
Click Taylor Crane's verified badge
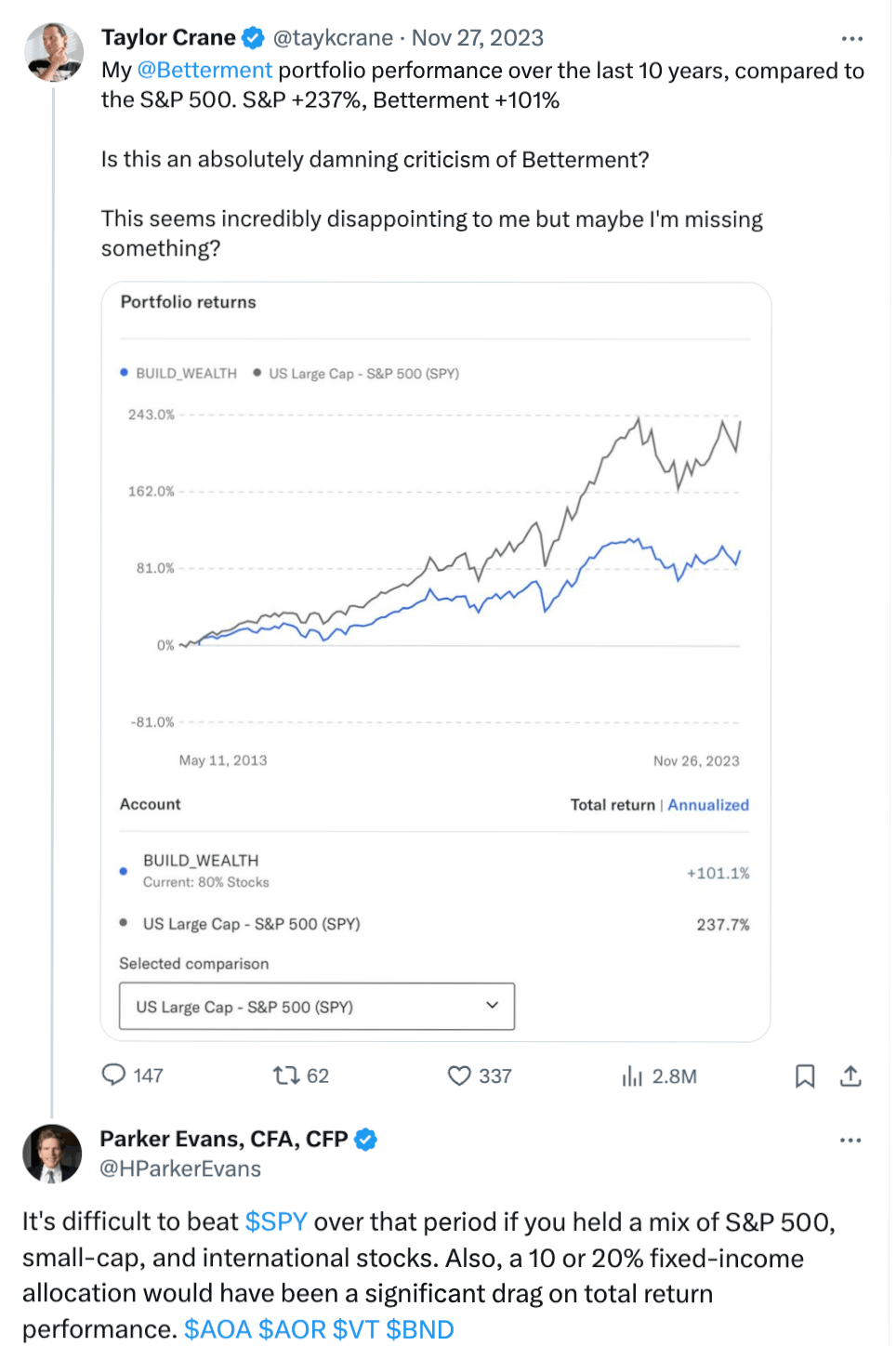pyautogui.click(x=253, y=38)
